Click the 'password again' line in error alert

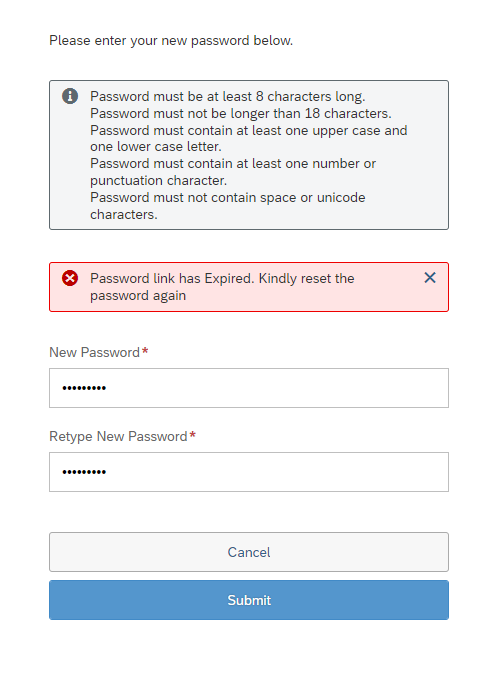(x=138, y=296)
